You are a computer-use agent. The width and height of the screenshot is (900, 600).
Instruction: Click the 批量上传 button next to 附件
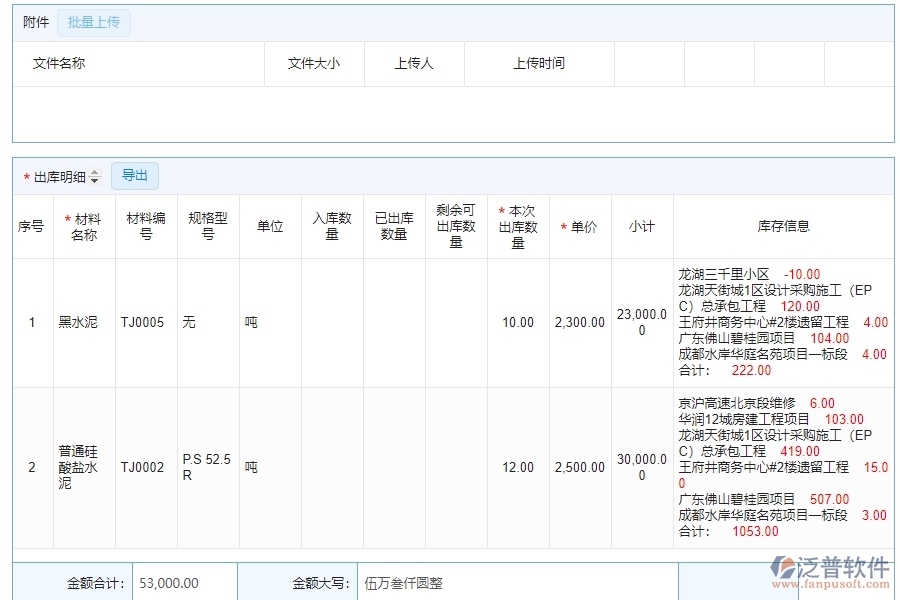94,22
